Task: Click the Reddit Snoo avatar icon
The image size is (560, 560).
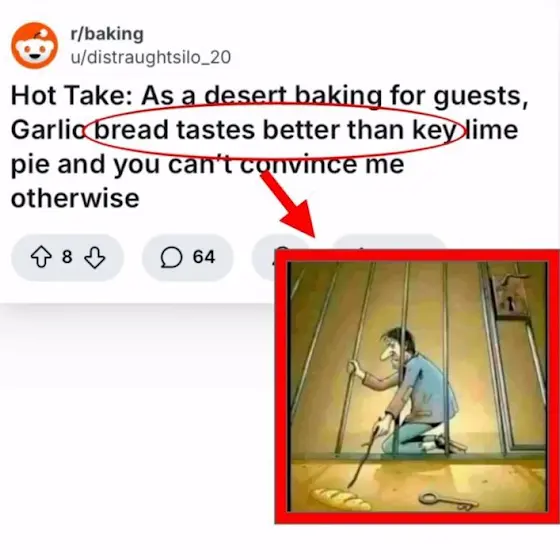Action: click(x=34, y=45)
